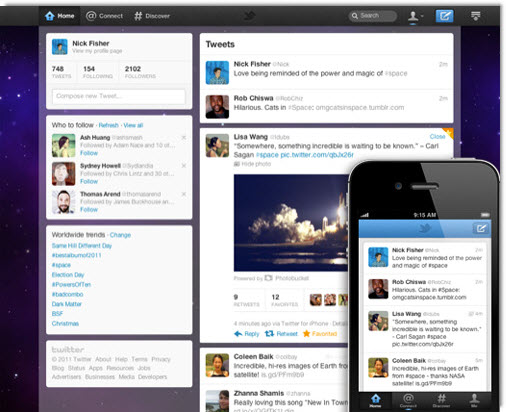506x412 pixels.
Task: Tap the Home tab icon on the iPhone app
Action: (376, 400)
